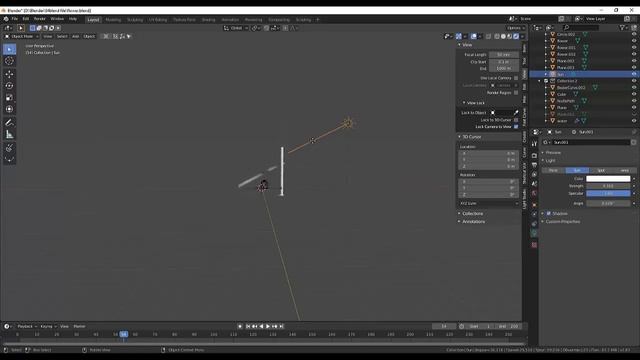This screenshot has height=360, width=640.
Task: Select the 3D Cursor tool
Action: click(9, 61)
